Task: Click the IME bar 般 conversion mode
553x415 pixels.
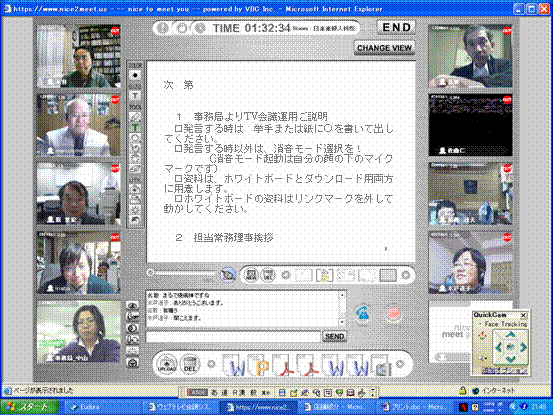Action: (x=253, y=392)
